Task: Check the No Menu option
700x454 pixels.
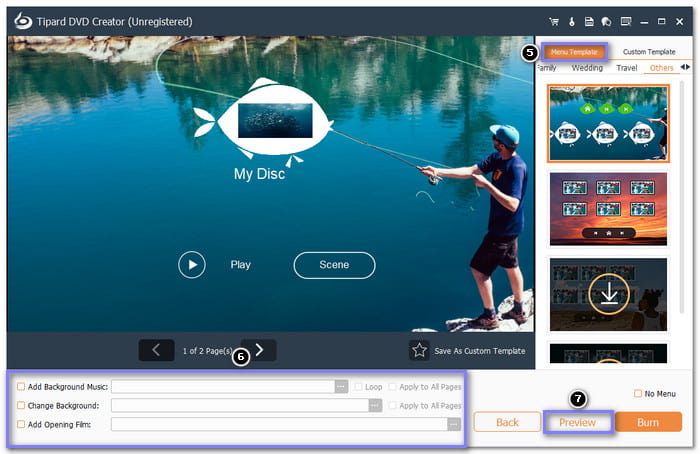Action: tap(638, 393)
